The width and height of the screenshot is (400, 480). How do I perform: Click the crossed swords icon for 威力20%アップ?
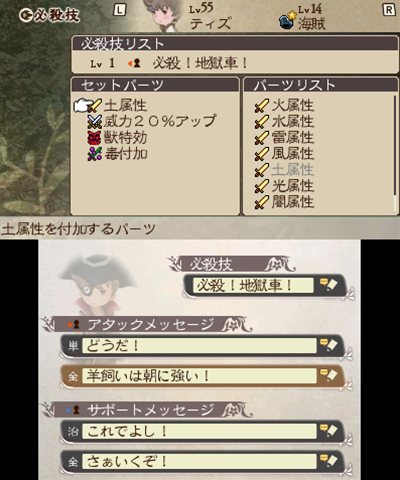point(95,122)
